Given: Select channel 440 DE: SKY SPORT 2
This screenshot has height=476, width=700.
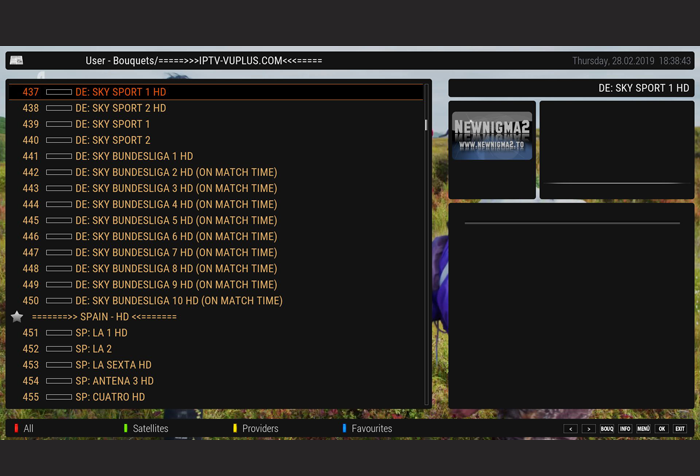Looking at the screenshot, I should tap(216, 140).
